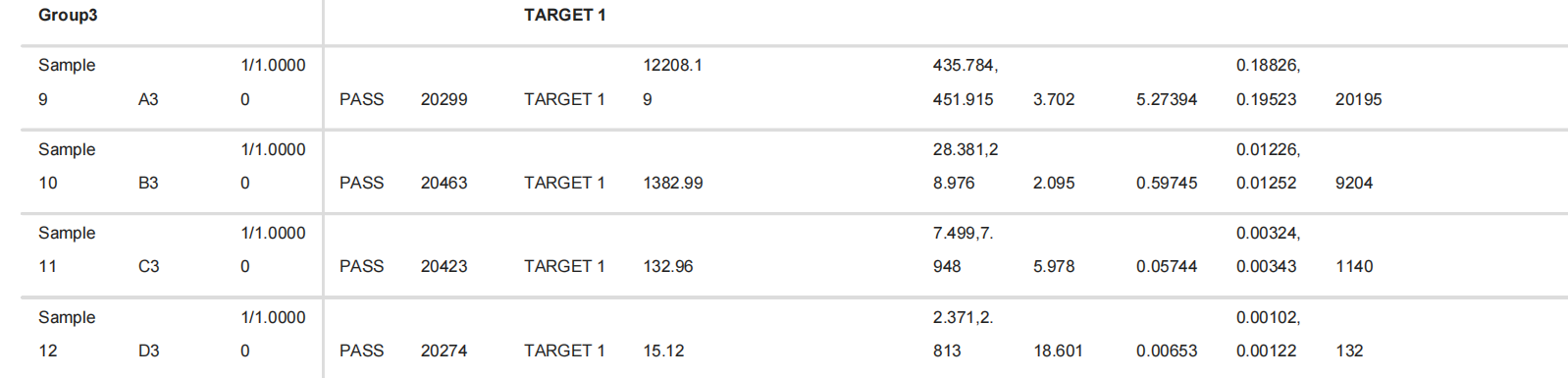Click PASS status for Sample 9
The image size is (1568, 378).
pyautogui.click(x=361, y=100)
